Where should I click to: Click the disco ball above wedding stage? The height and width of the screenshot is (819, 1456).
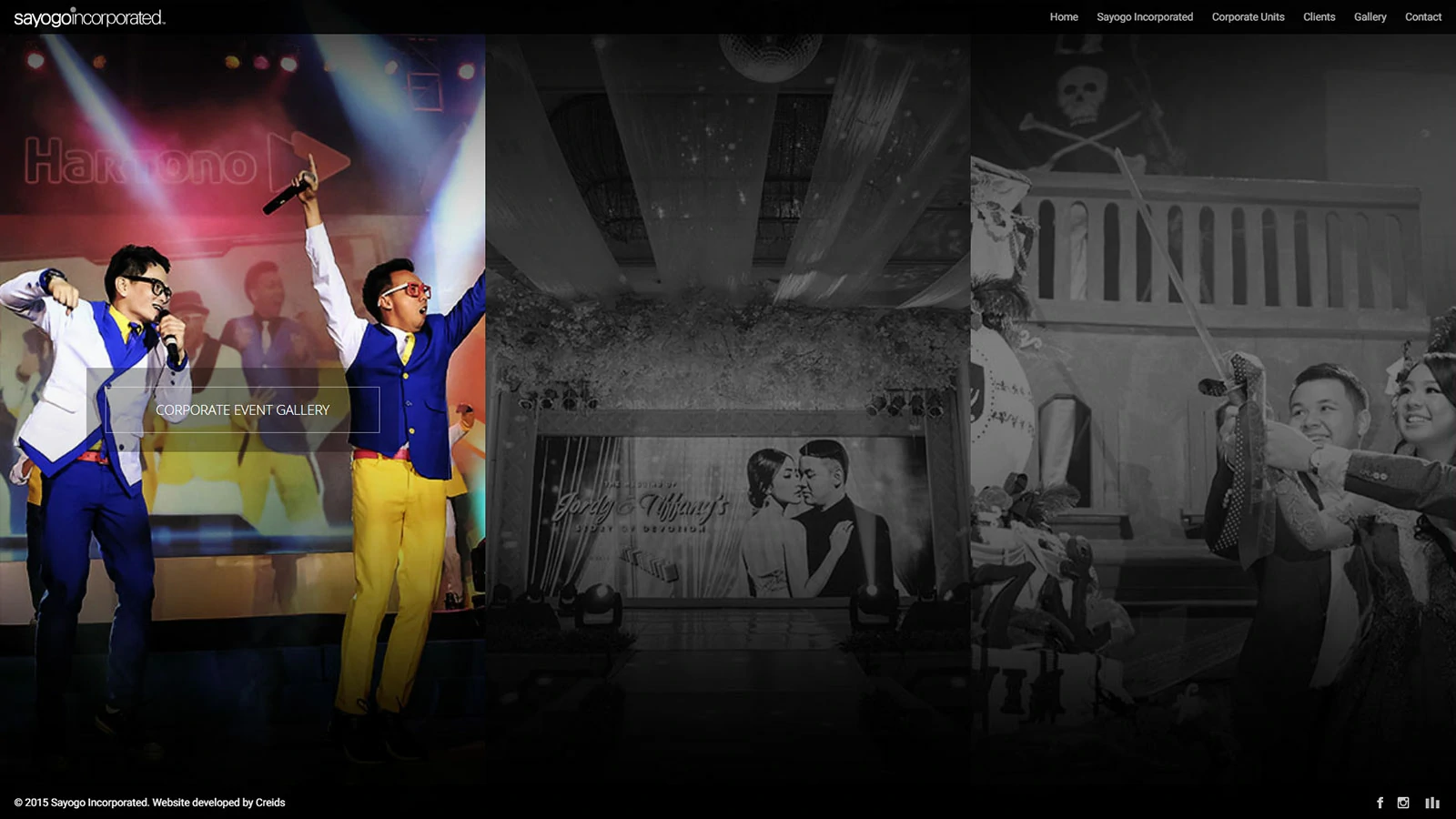770,55
